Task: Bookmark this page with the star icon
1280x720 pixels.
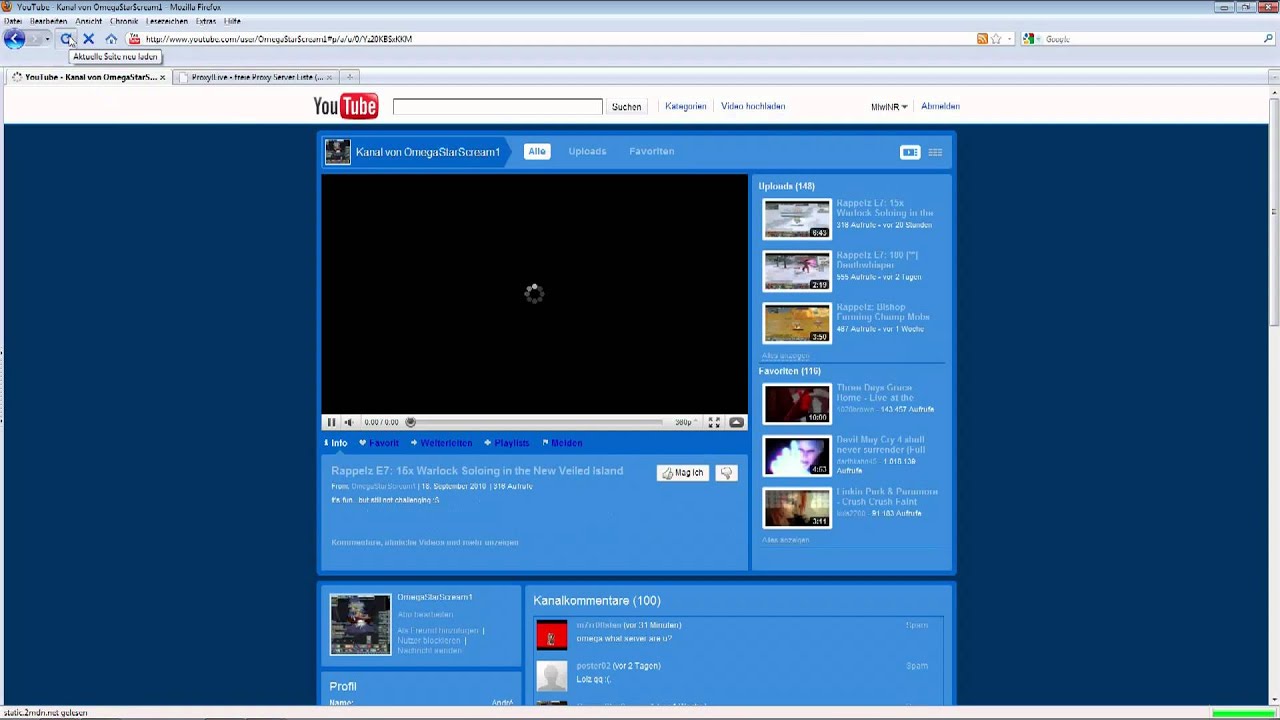Action: (x=996, y=39)
